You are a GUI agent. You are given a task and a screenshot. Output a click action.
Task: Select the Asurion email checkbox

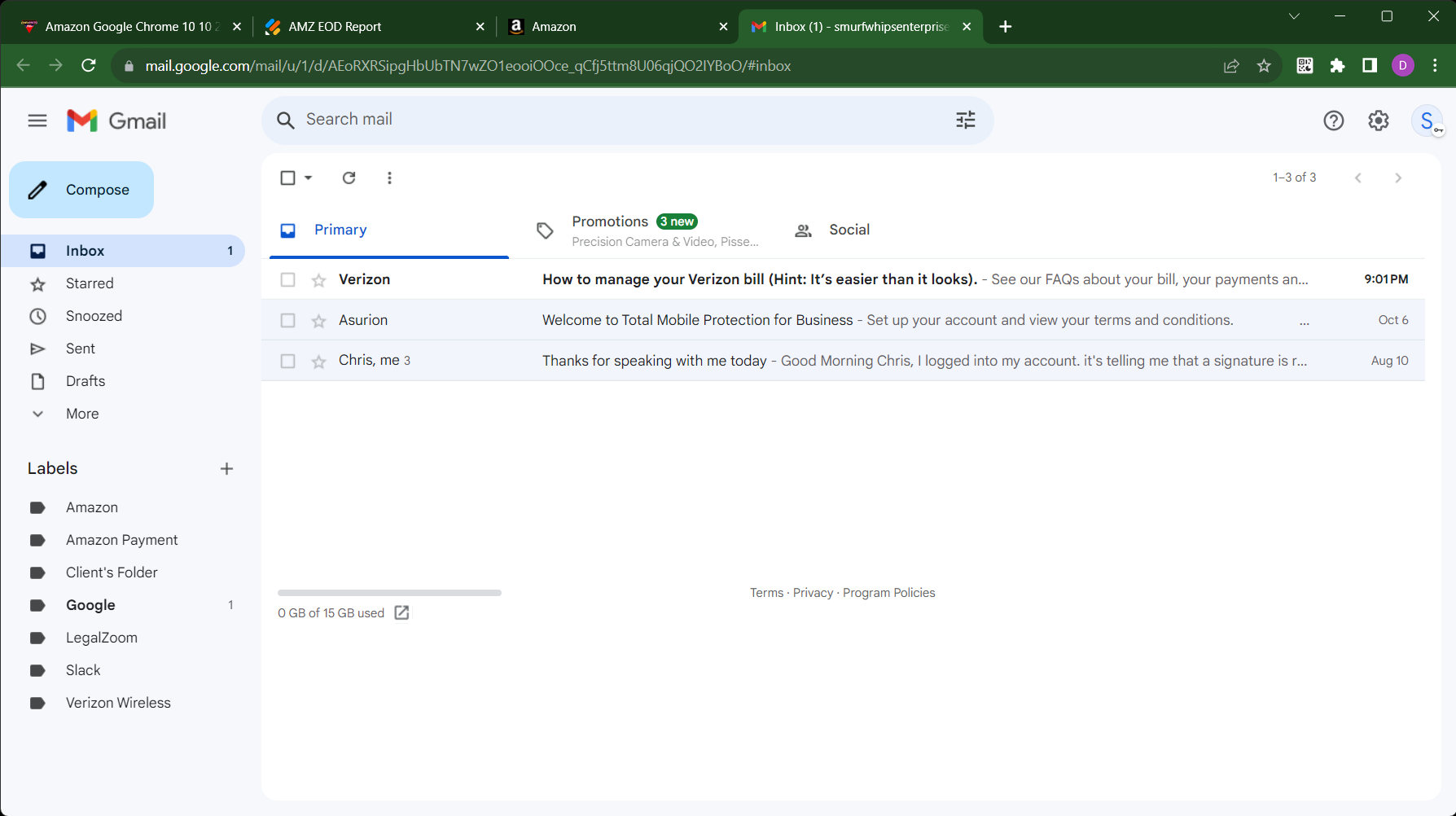287,321
